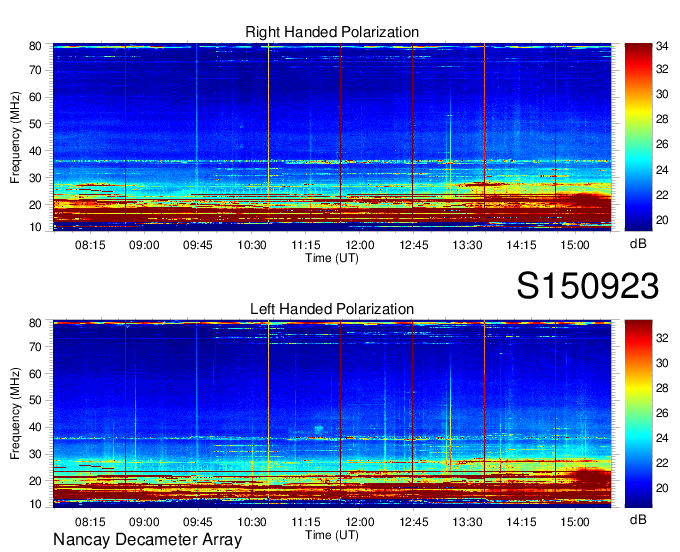
Task: Click the Left Handed Polarization spectrogram
Action: 332,414
